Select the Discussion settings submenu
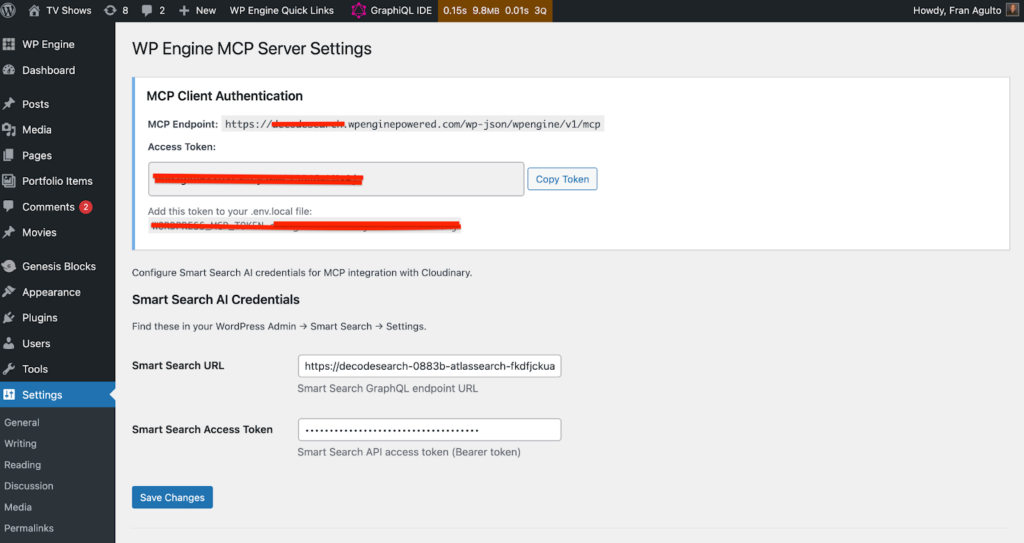Viewport: 1024px width, 543px height. point(29,486)
